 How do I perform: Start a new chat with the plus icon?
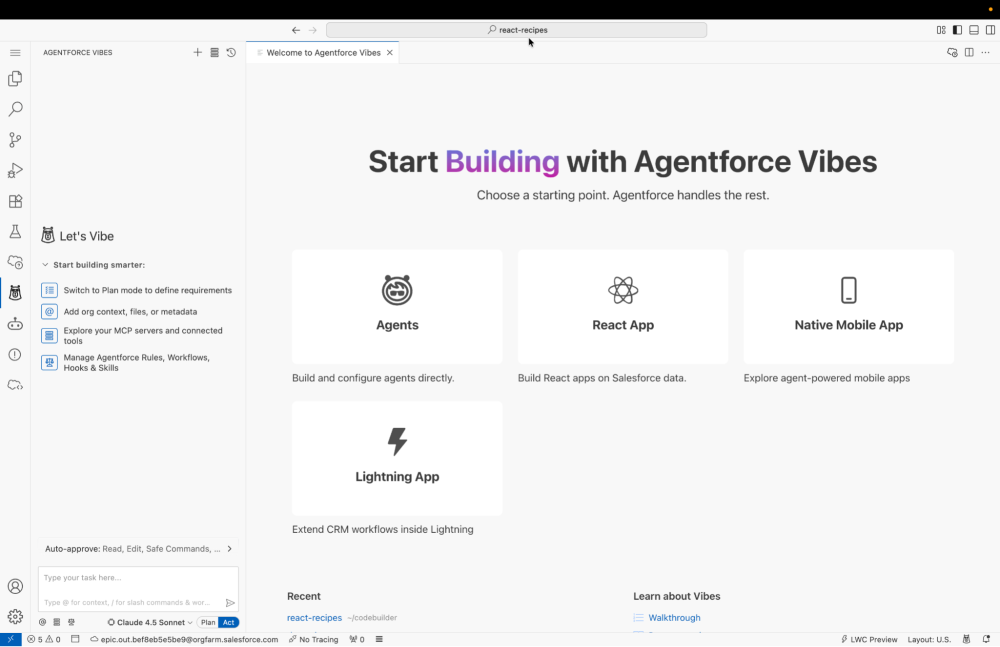point(197,52)
